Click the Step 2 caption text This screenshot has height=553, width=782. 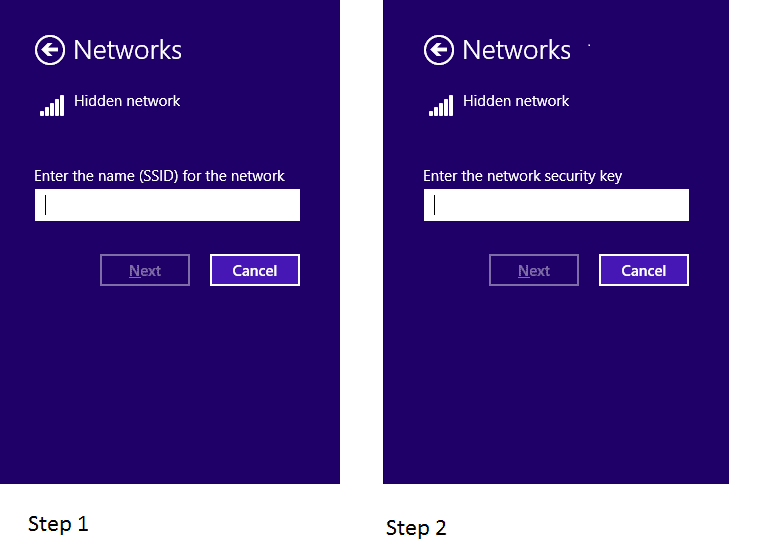coord(416,527)
